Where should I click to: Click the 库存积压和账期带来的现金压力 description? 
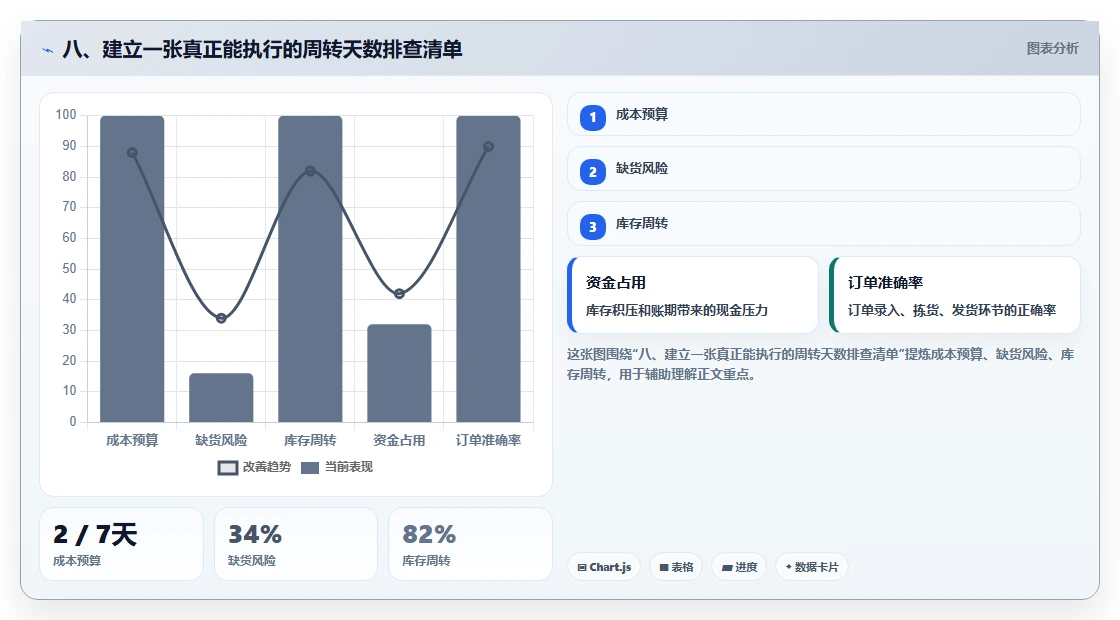point(676,310)
